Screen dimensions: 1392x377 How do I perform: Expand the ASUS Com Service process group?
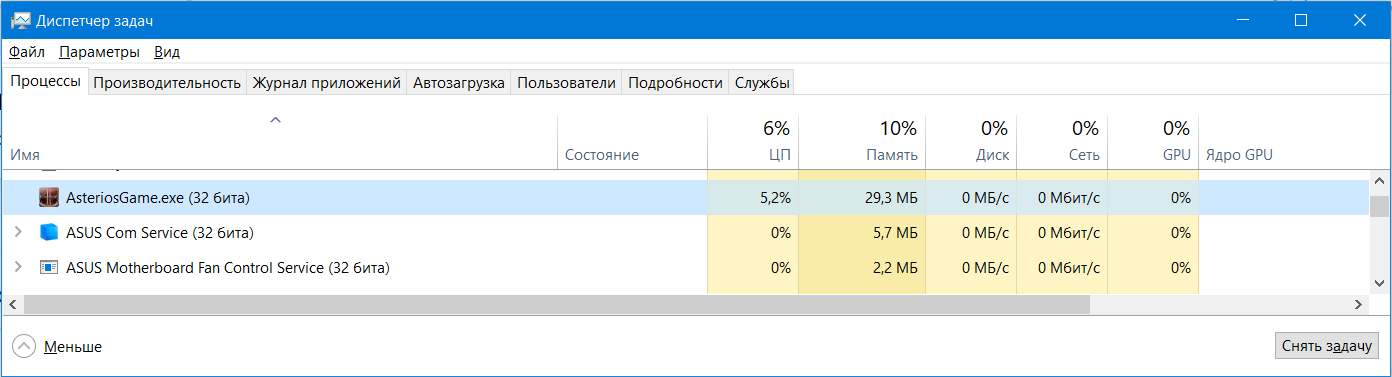point(17,233)
